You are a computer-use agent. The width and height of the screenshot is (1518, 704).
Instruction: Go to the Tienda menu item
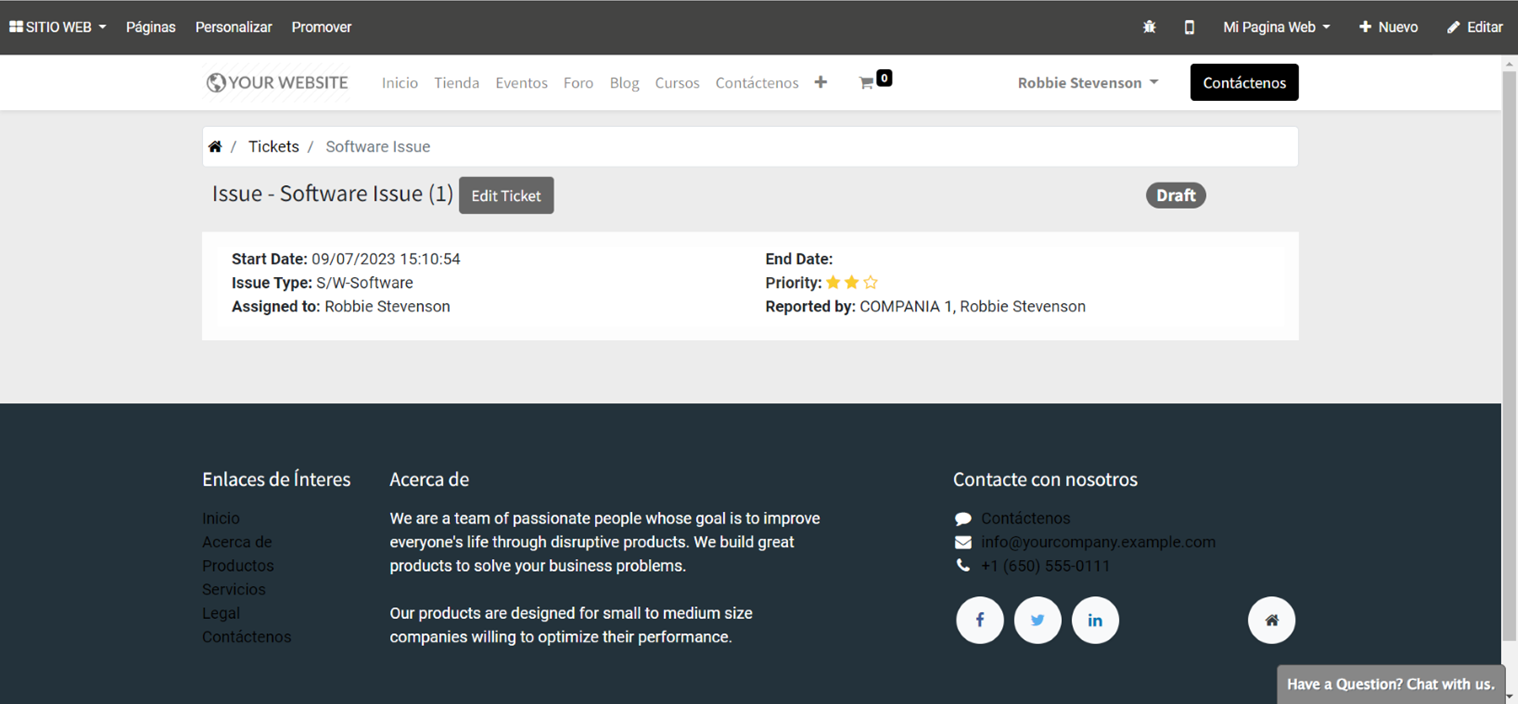[x=456, y=83]
